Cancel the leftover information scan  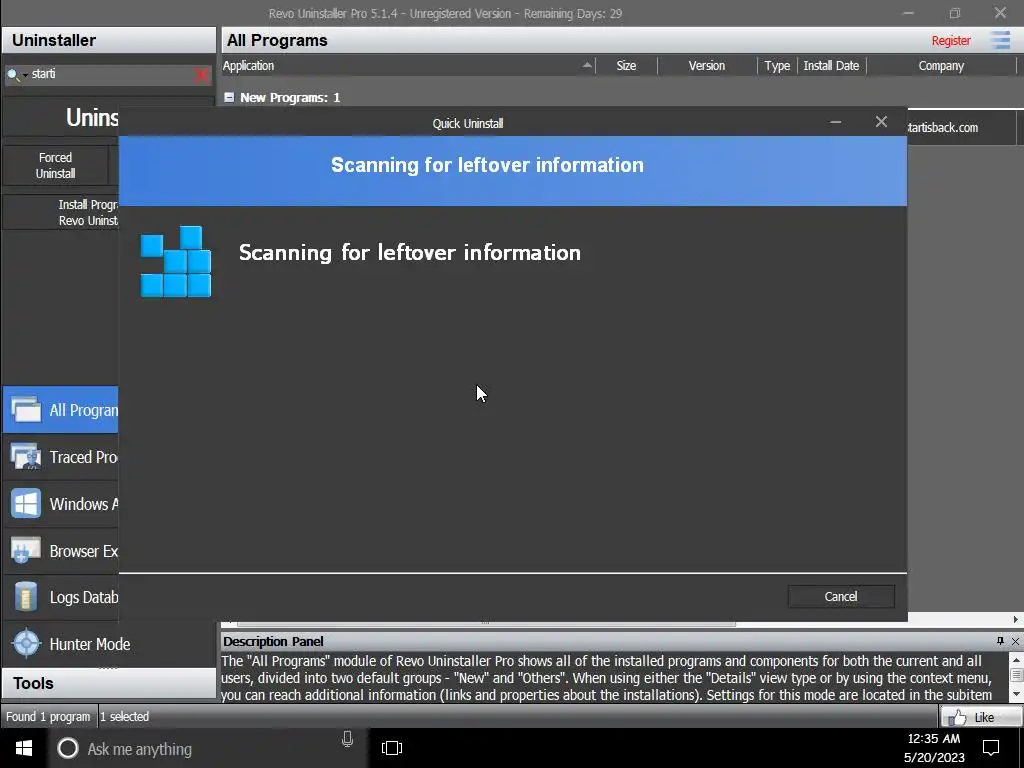[x=840, y=596]
